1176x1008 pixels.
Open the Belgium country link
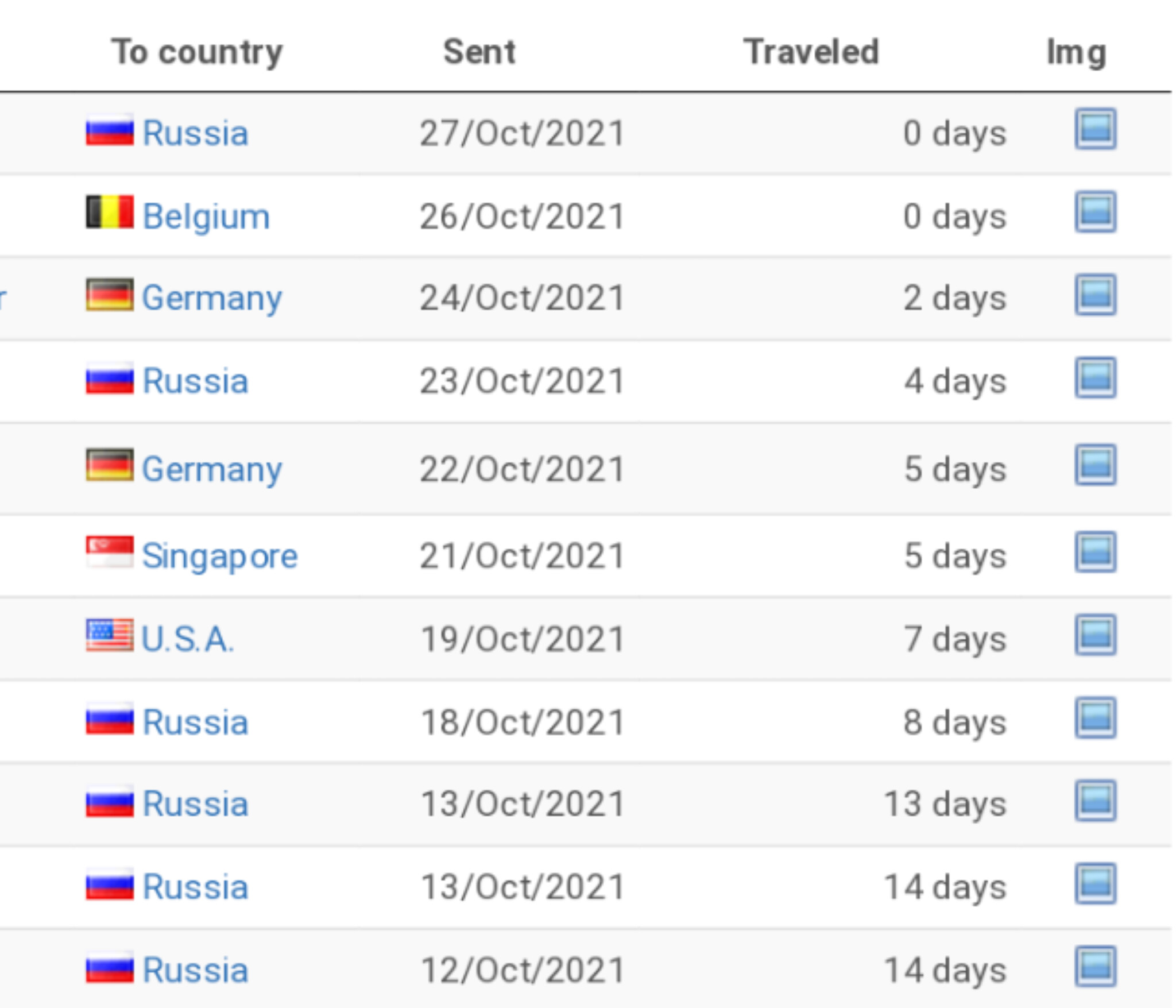coord(206,217)
